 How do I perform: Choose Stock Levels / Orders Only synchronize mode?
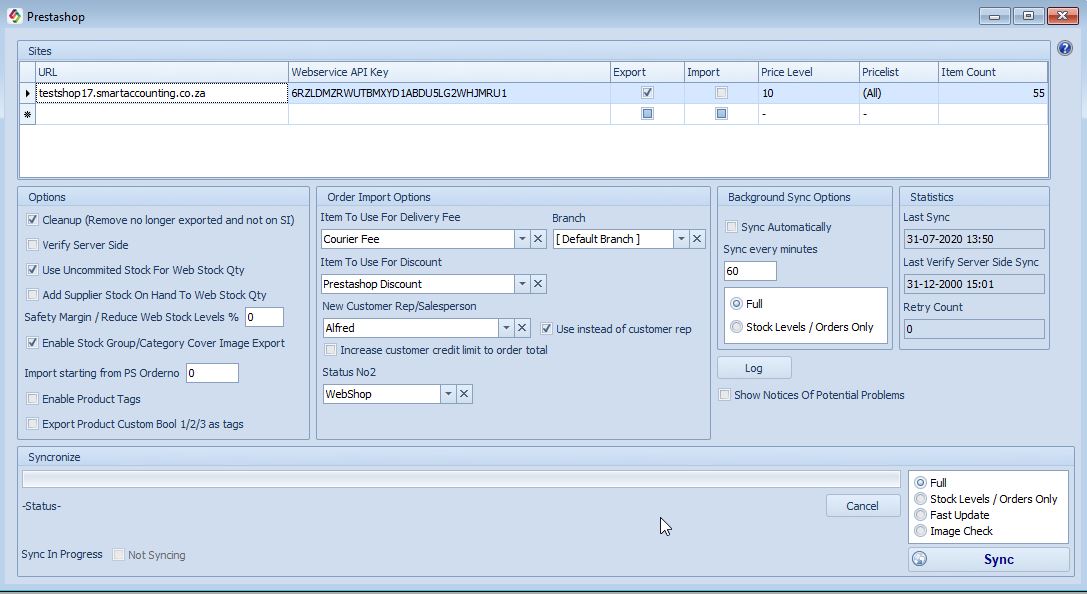(921, 498)
